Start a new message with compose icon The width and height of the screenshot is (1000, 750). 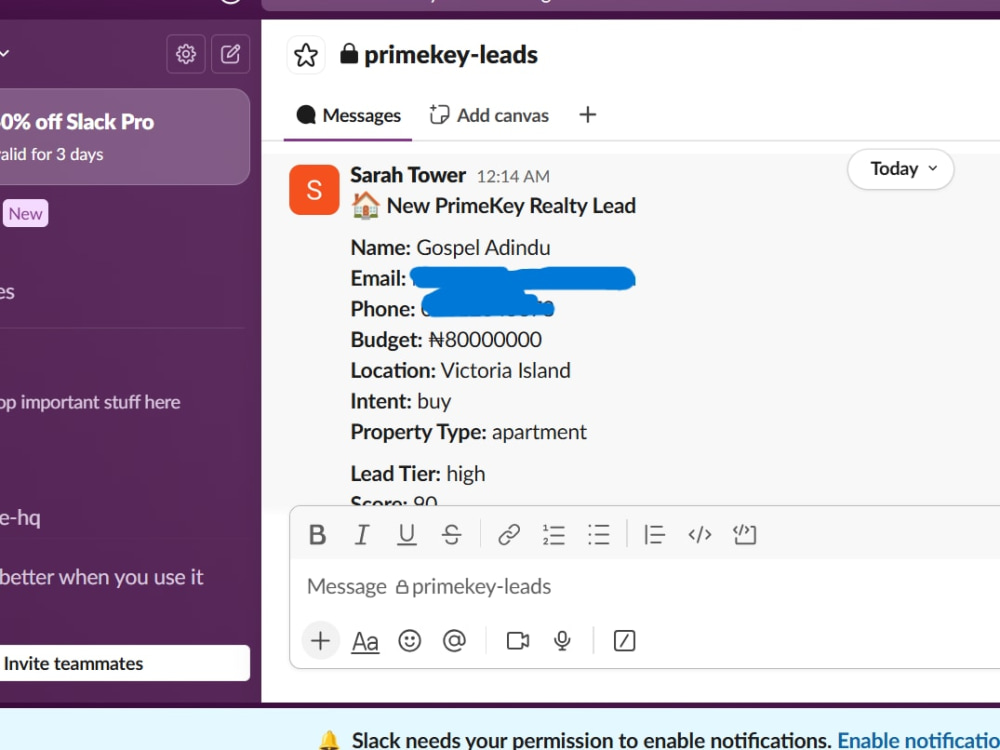[230, 54]
